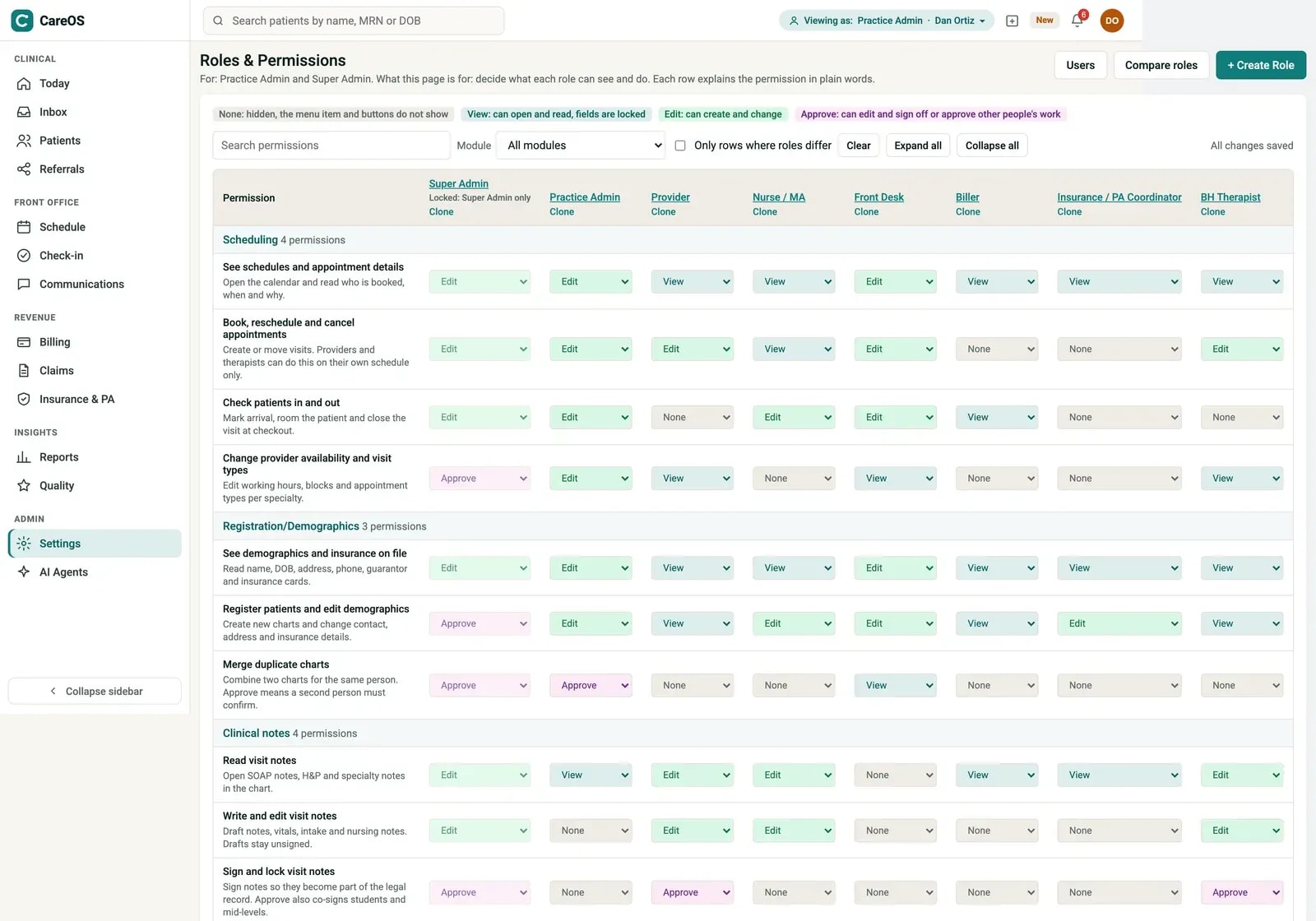Viewport: 1316px width, 921px height.
Task: Click Collapse all button
Action: [x=992, y=146]
